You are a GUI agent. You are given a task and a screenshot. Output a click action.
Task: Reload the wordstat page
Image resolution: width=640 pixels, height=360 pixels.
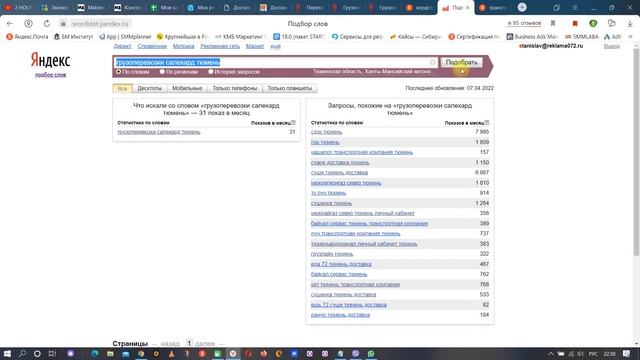47,24
